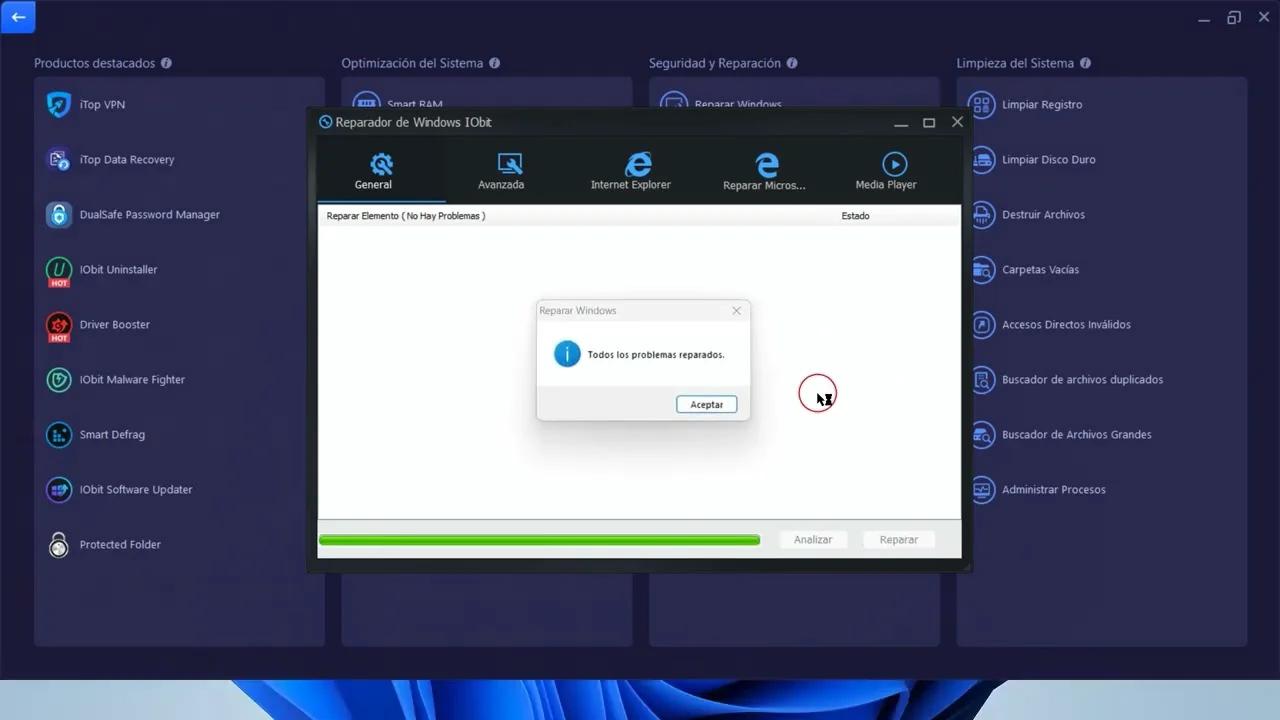Click the green progress bar
Image resolution: width=1280 pixels, height=720 pixels.
538,539
